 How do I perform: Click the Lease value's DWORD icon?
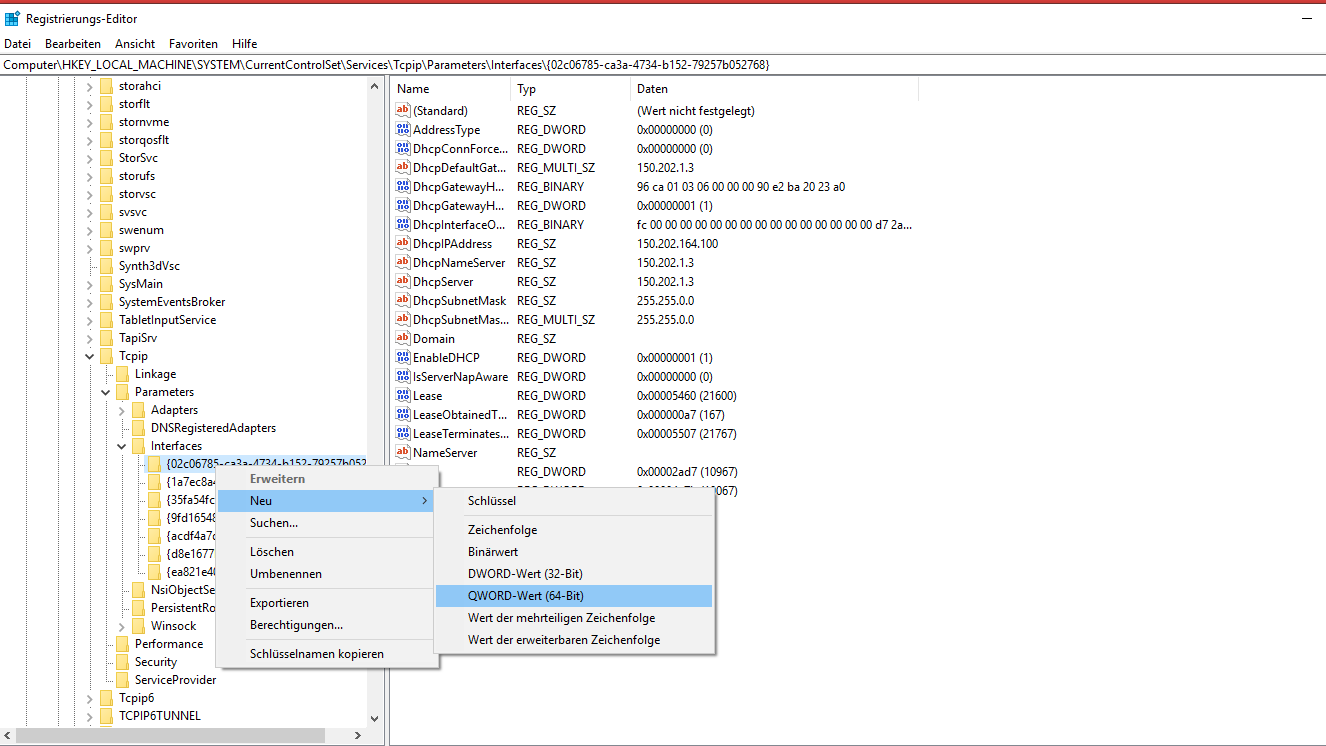point(403,396)
